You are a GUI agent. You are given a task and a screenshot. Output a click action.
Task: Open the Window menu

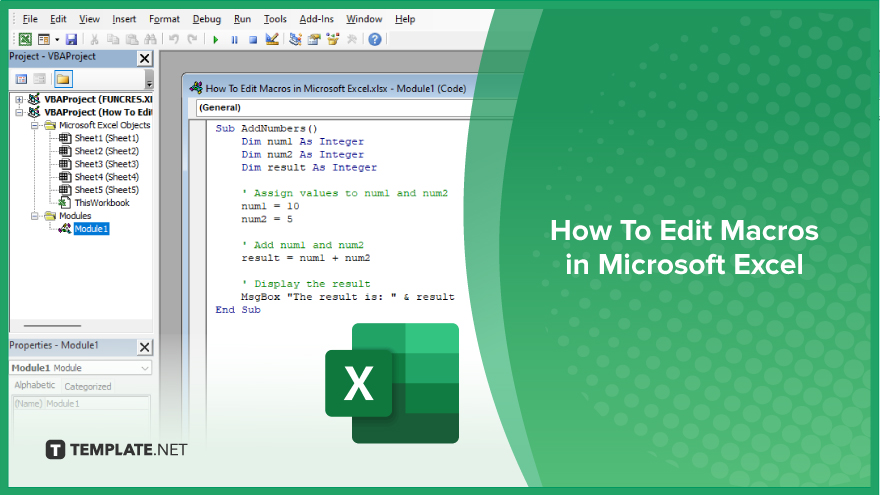pos(364,19)
